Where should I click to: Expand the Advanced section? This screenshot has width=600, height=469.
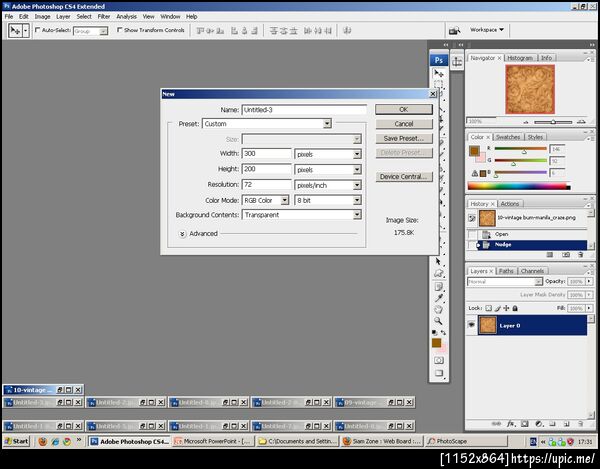tap(183, 234)
